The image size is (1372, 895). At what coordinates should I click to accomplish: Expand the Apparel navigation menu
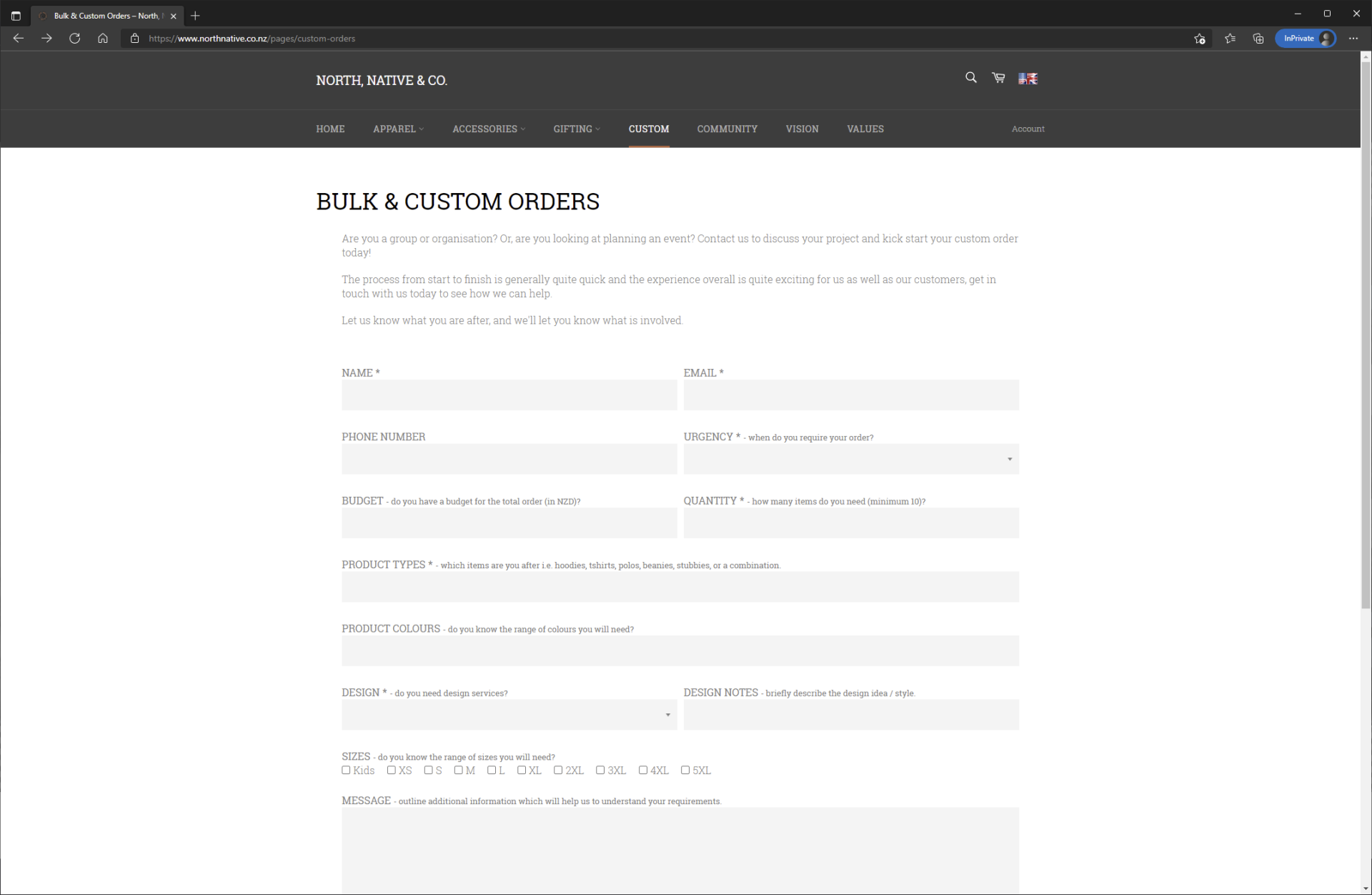(398, 129)
